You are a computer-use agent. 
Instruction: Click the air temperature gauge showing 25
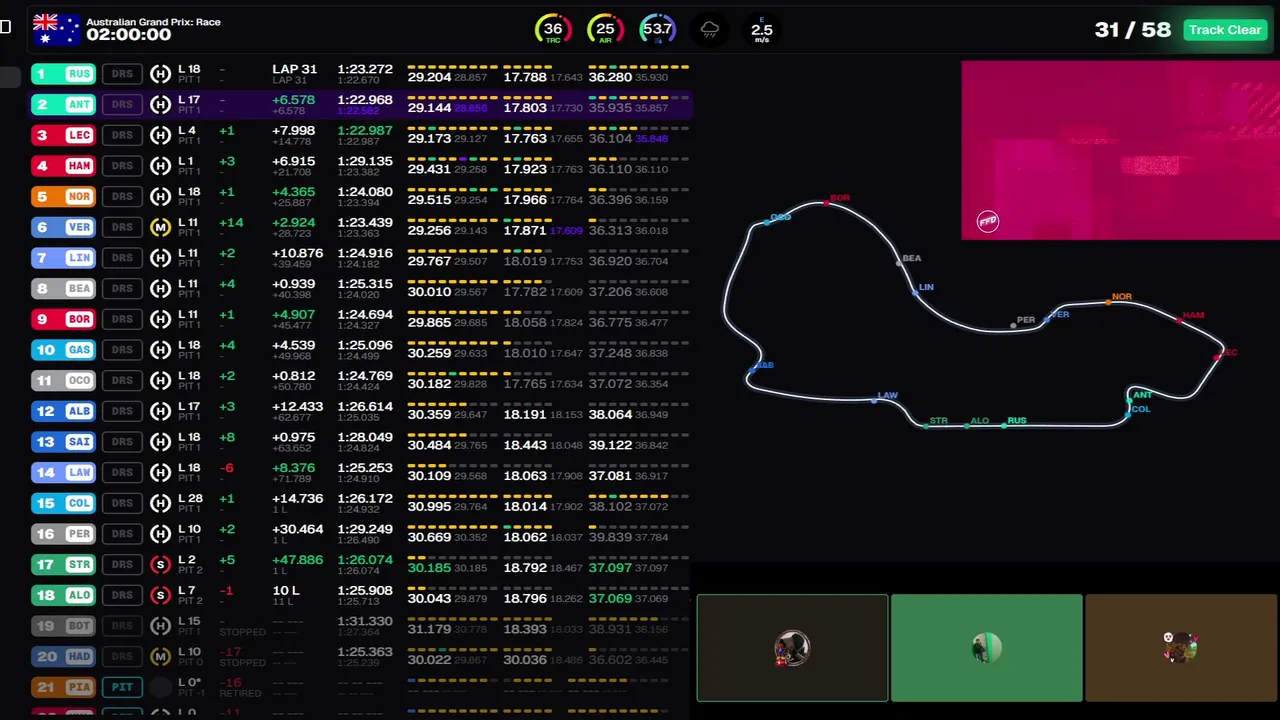[x=605, y=29]
